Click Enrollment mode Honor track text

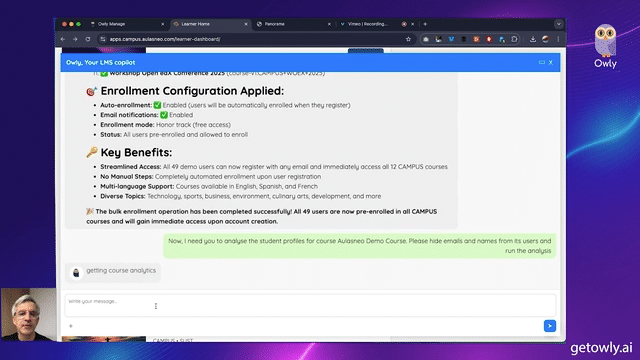[x=165, y=124]
